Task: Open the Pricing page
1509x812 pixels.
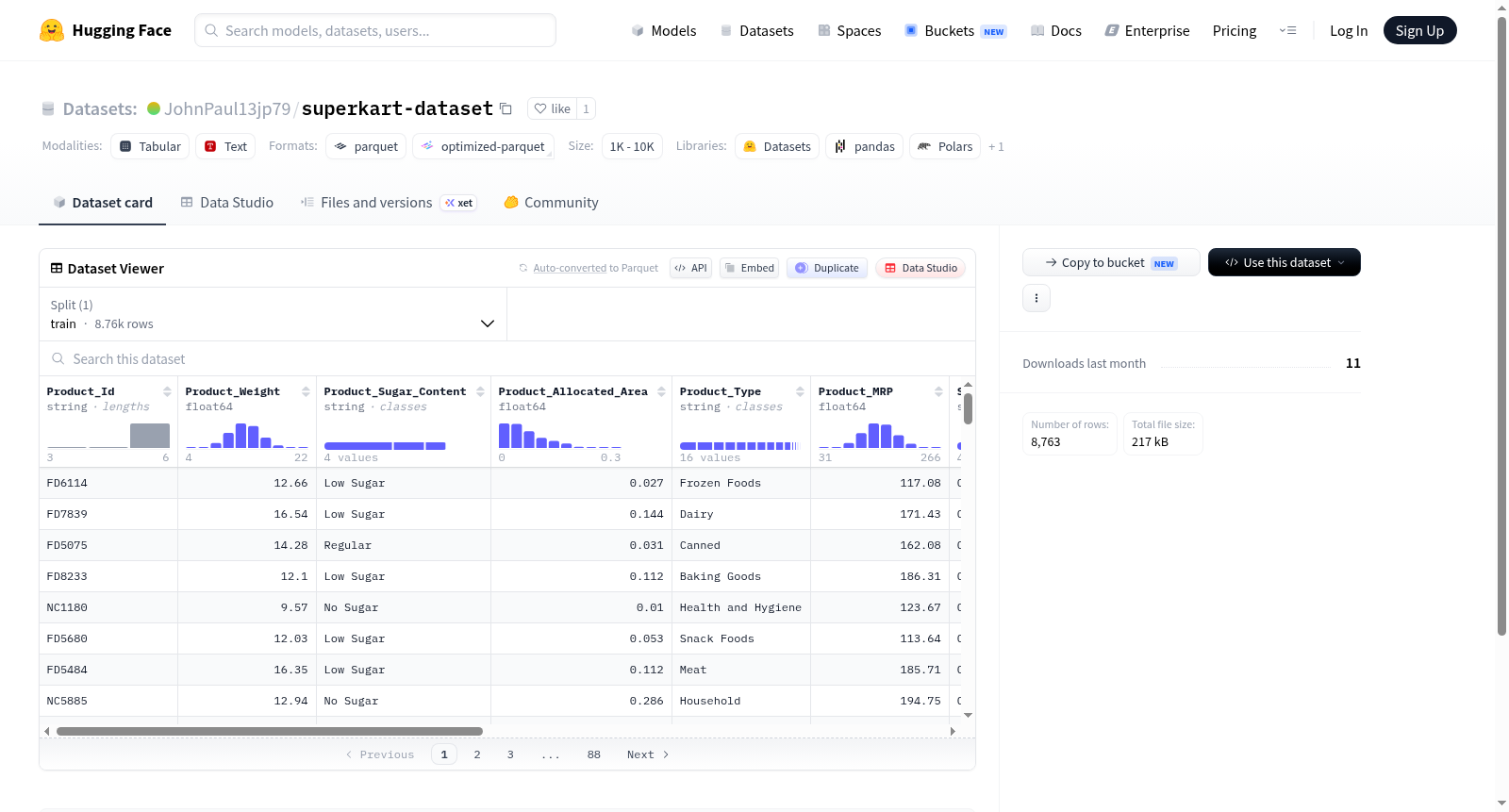Action: 1235,30
